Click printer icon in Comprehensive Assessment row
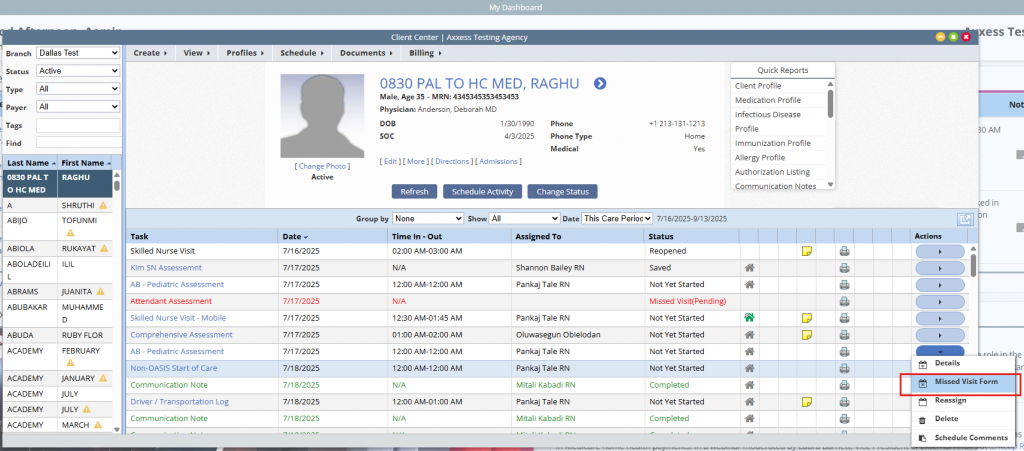Image resolution: width=1024 pixels, height=451 pixels. click(x=845, y=335)
